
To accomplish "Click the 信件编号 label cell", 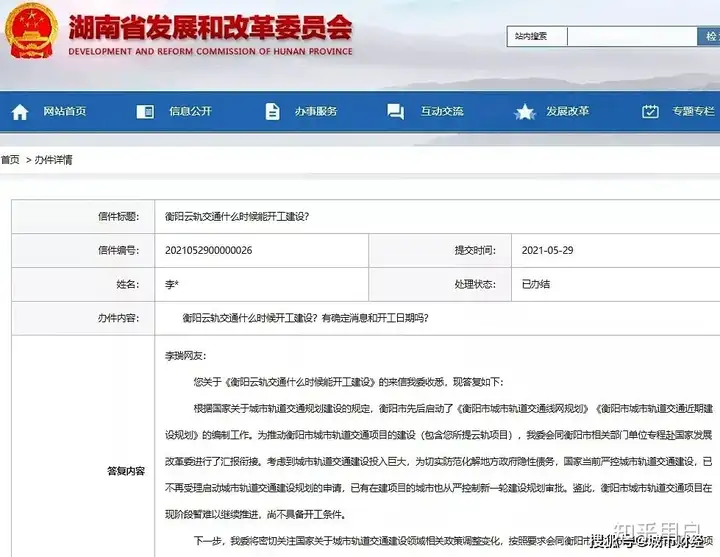I will 83,250.
